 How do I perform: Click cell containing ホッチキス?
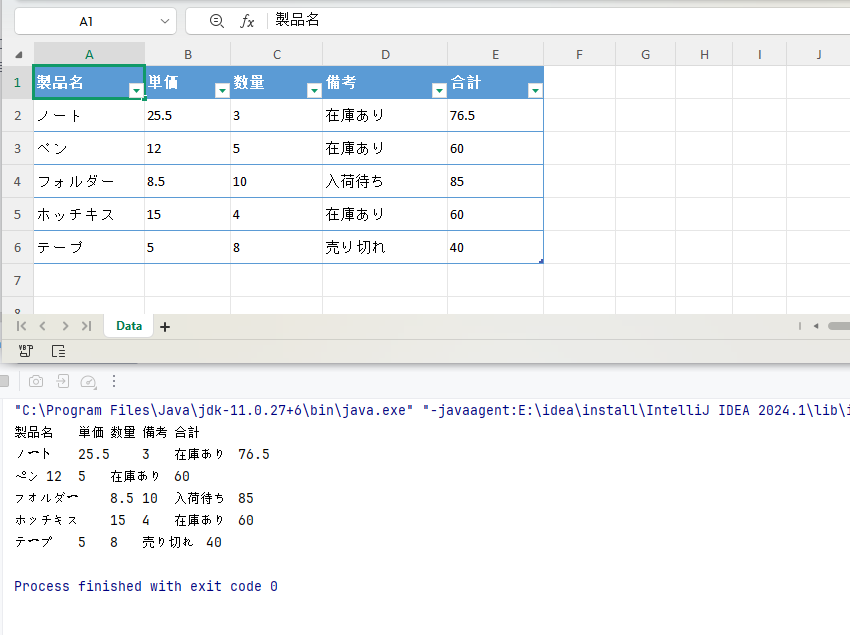point(89,214)
